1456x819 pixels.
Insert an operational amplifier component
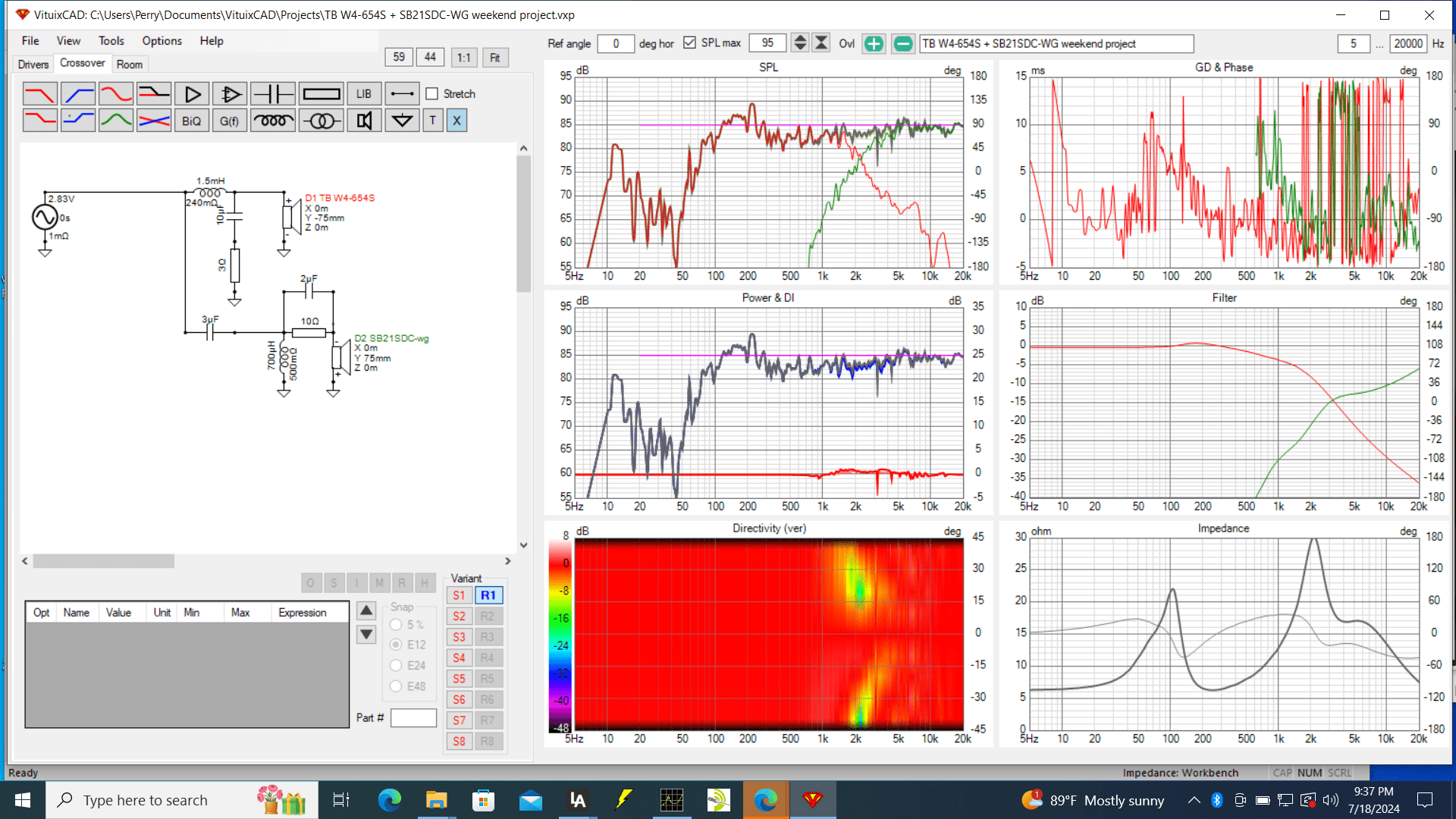point(230,94)
